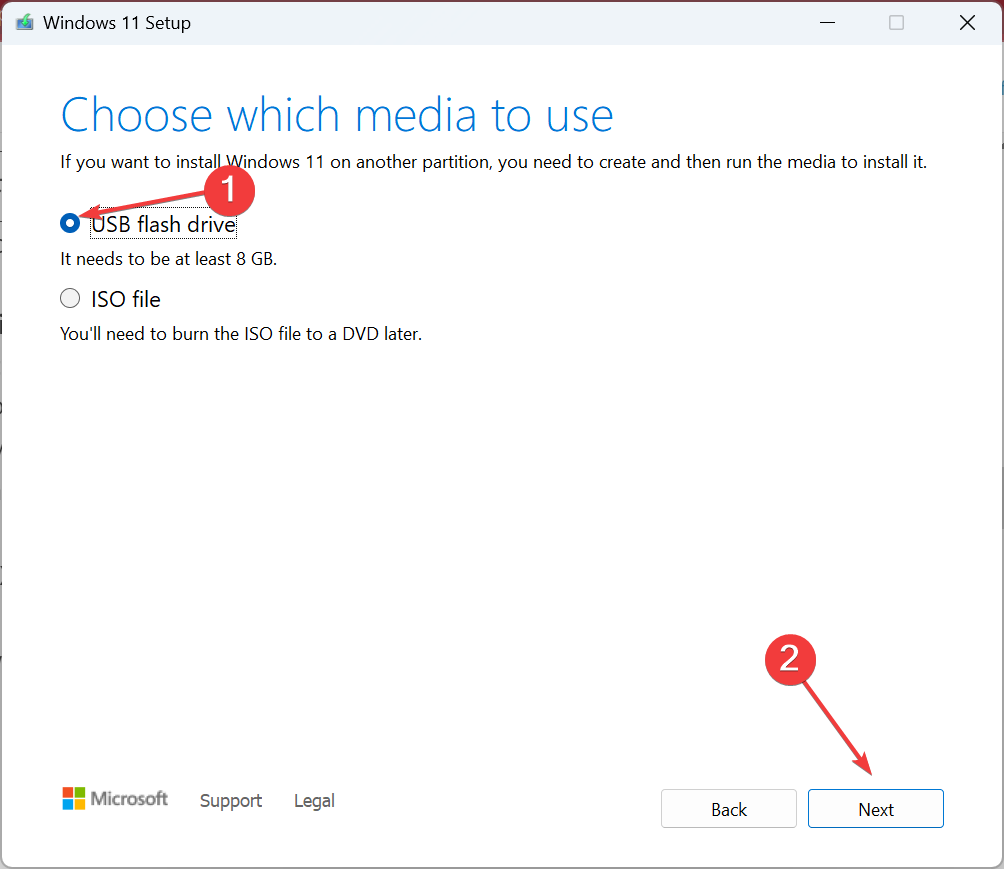Click the ISO file text label
This screenshot has width=1004, height=869.
pos(124,298)
